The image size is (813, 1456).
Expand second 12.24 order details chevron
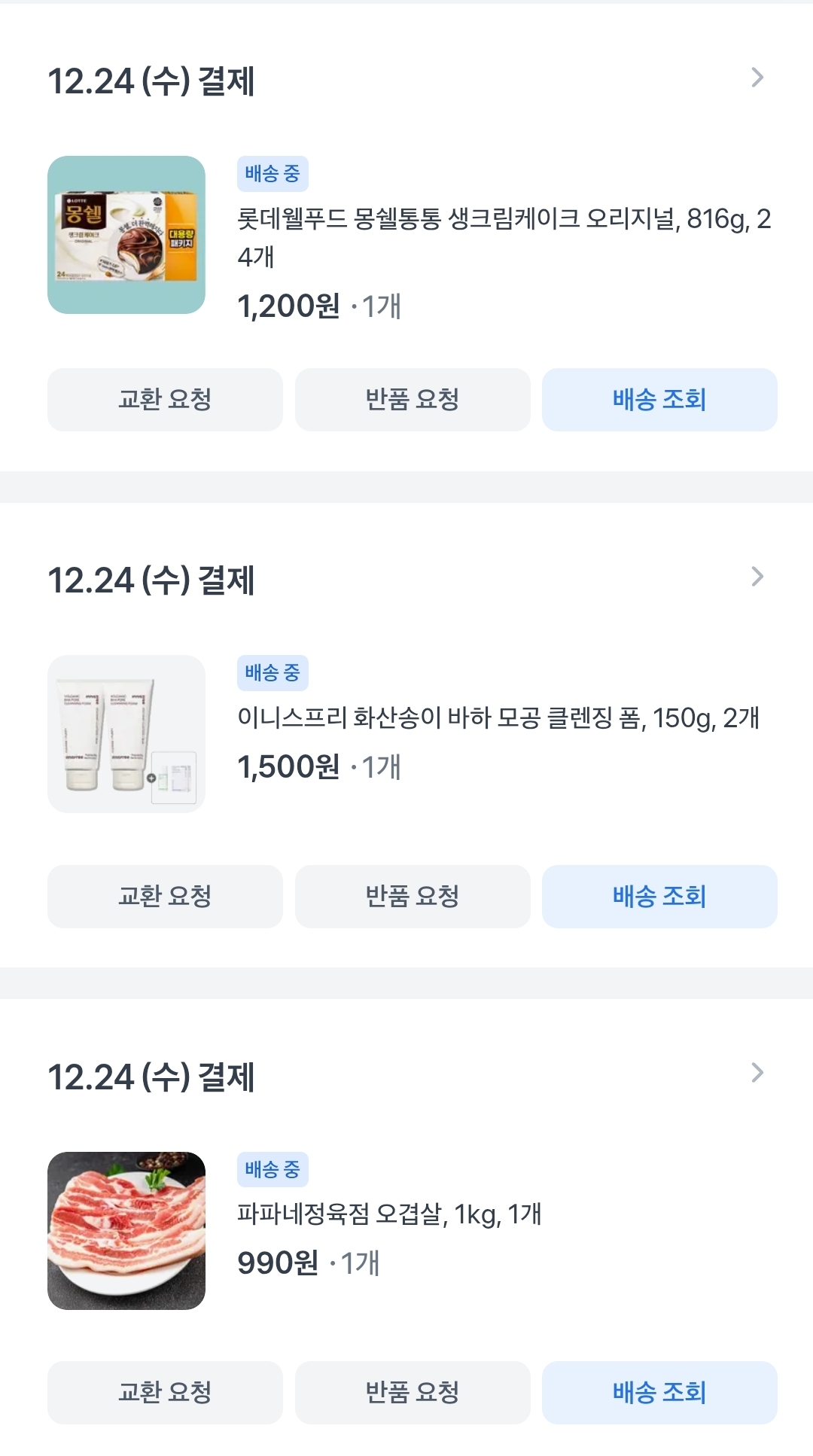click(x=757, y=577)
